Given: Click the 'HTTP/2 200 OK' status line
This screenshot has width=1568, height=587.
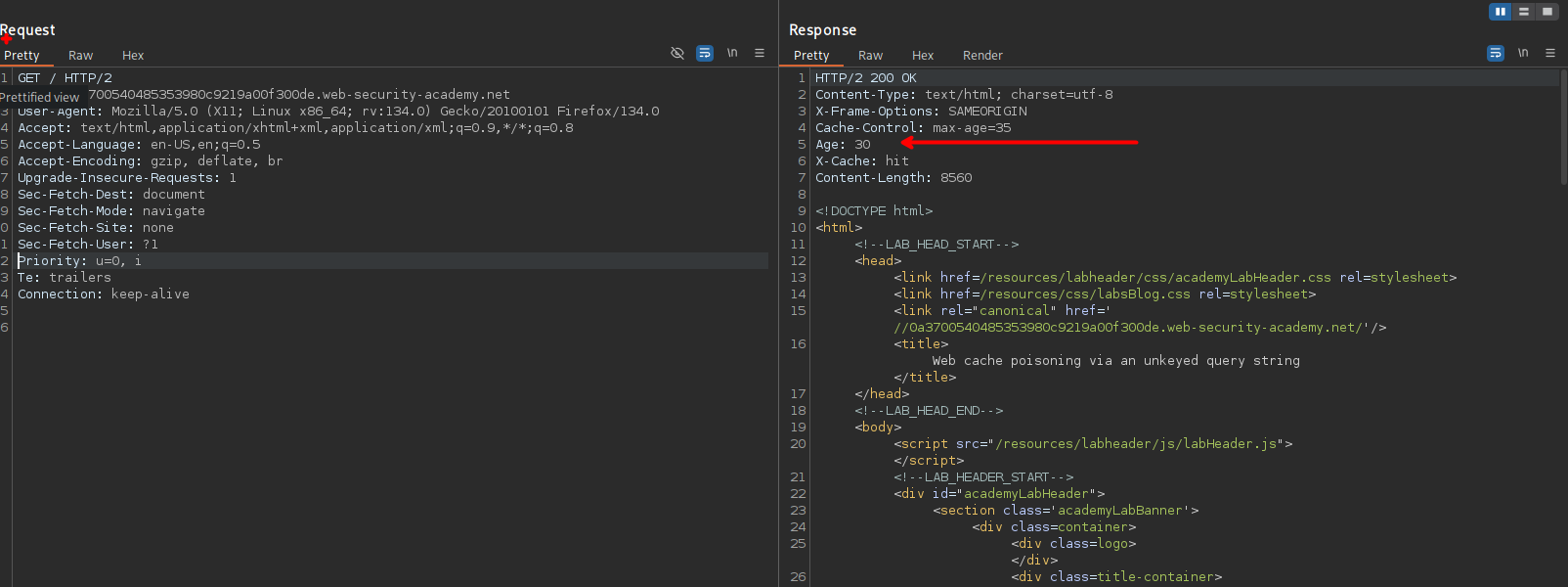Looking at the screenshot, I should coord(866,77).
